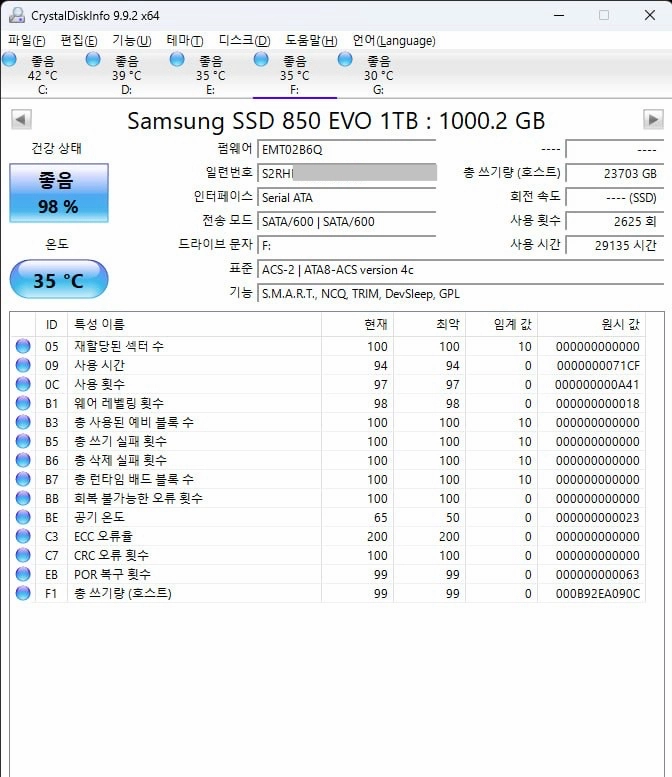
Task: Click the transfer mode field SATA/600
Action: (347, 221)
